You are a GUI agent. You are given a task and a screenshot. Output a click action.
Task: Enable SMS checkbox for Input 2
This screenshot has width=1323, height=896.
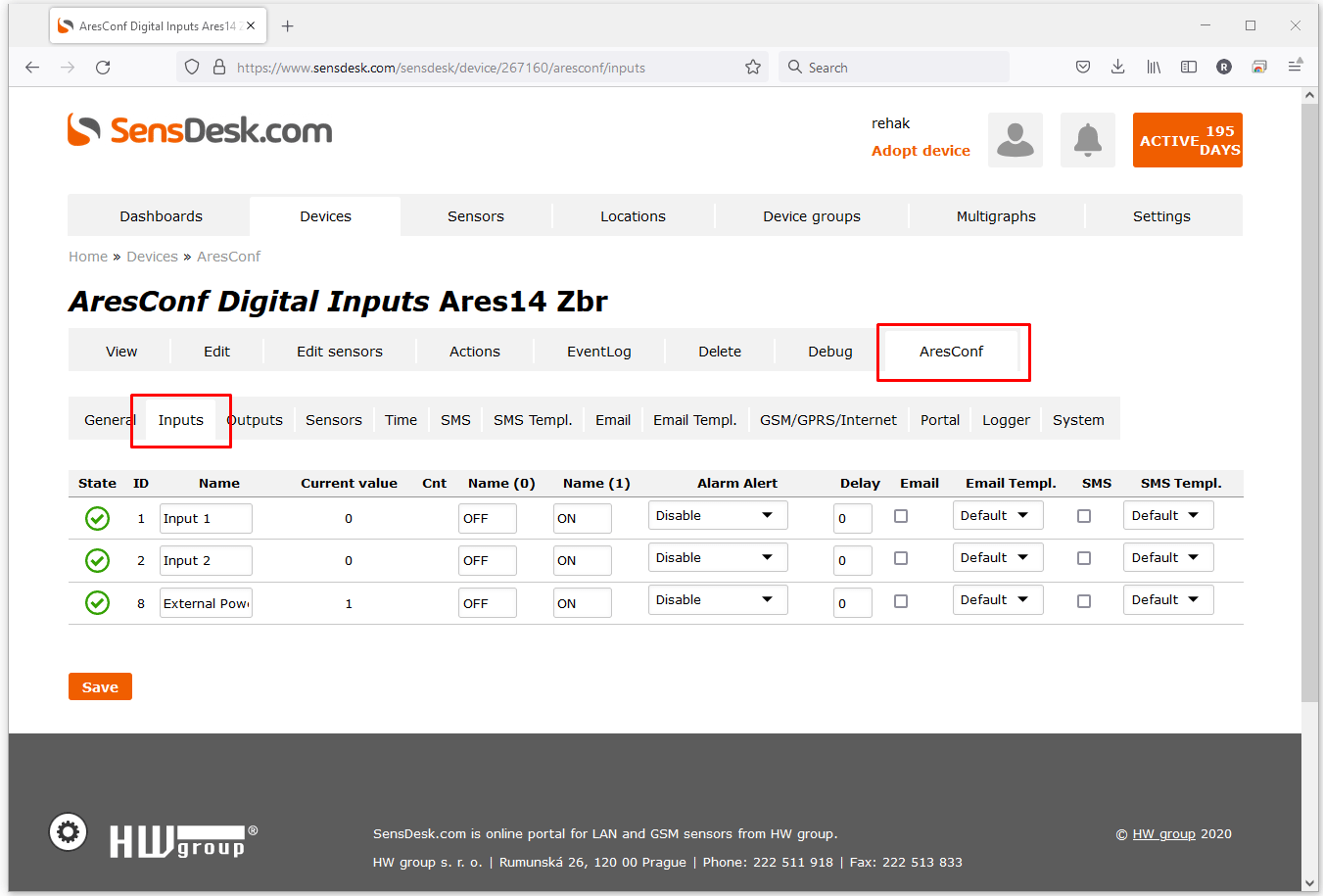click(x=1084, y=558)
